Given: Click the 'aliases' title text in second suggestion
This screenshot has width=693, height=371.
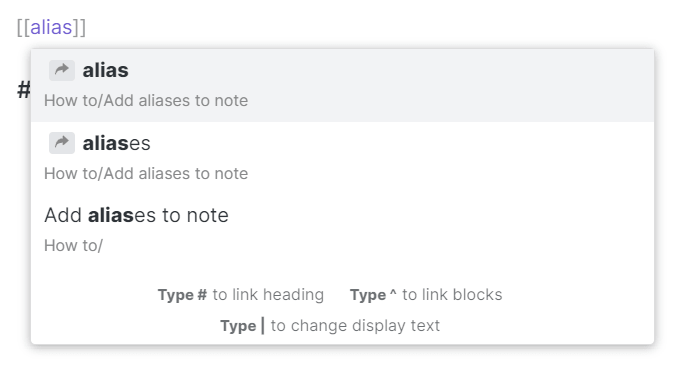Looking at the screenshot, I should pyautogui.click(x=117, y=143).
